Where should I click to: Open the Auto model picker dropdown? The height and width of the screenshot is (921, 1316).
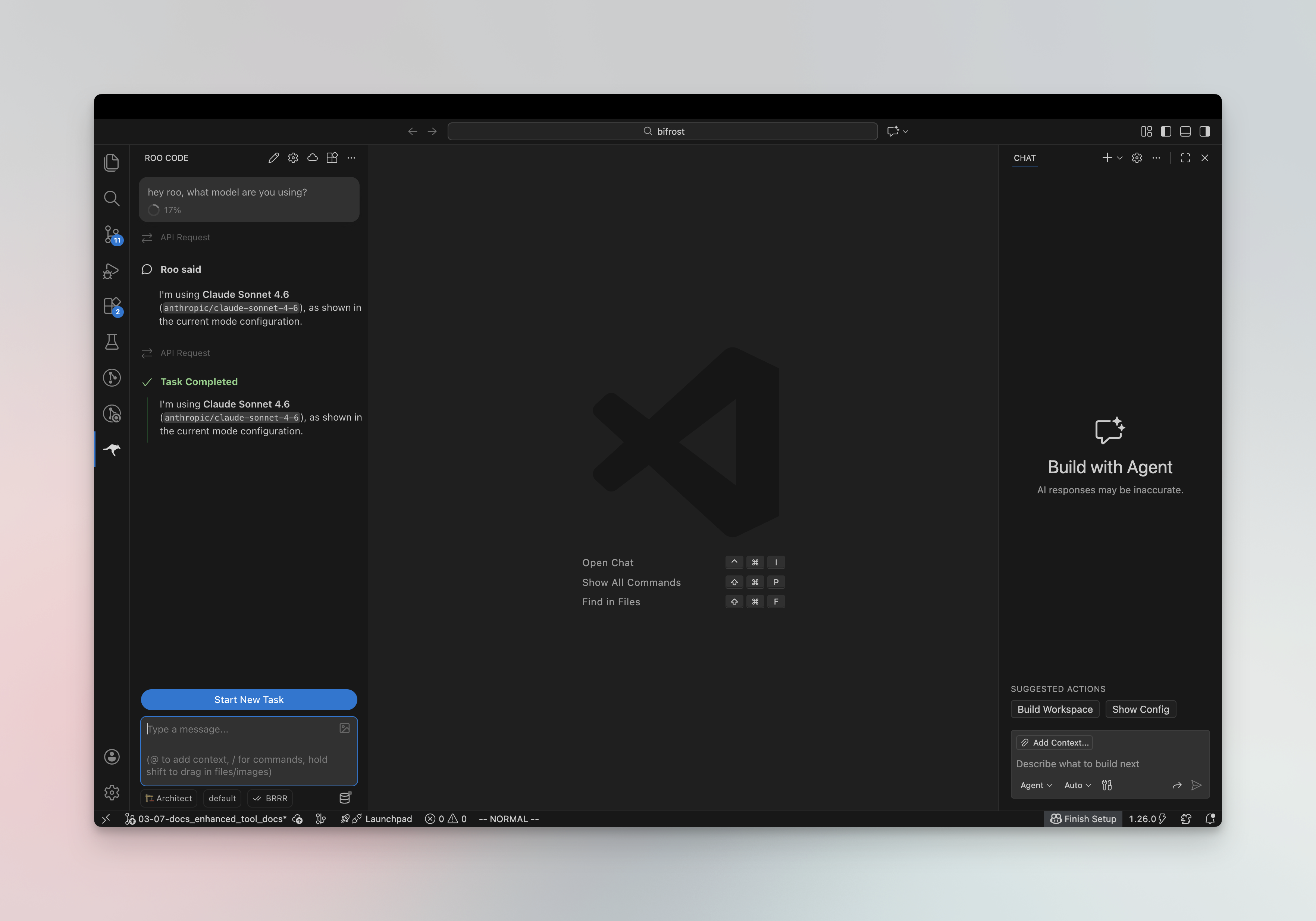click(1077, 785)
